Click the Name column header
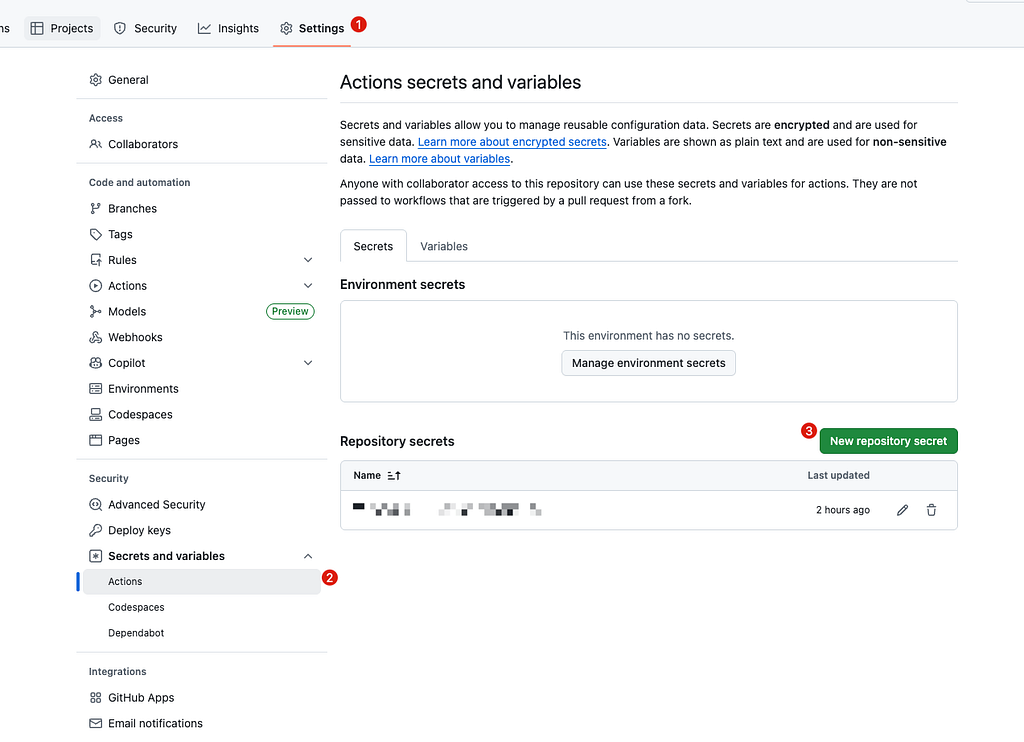1024x742 pixels. [x=367, y=476]
